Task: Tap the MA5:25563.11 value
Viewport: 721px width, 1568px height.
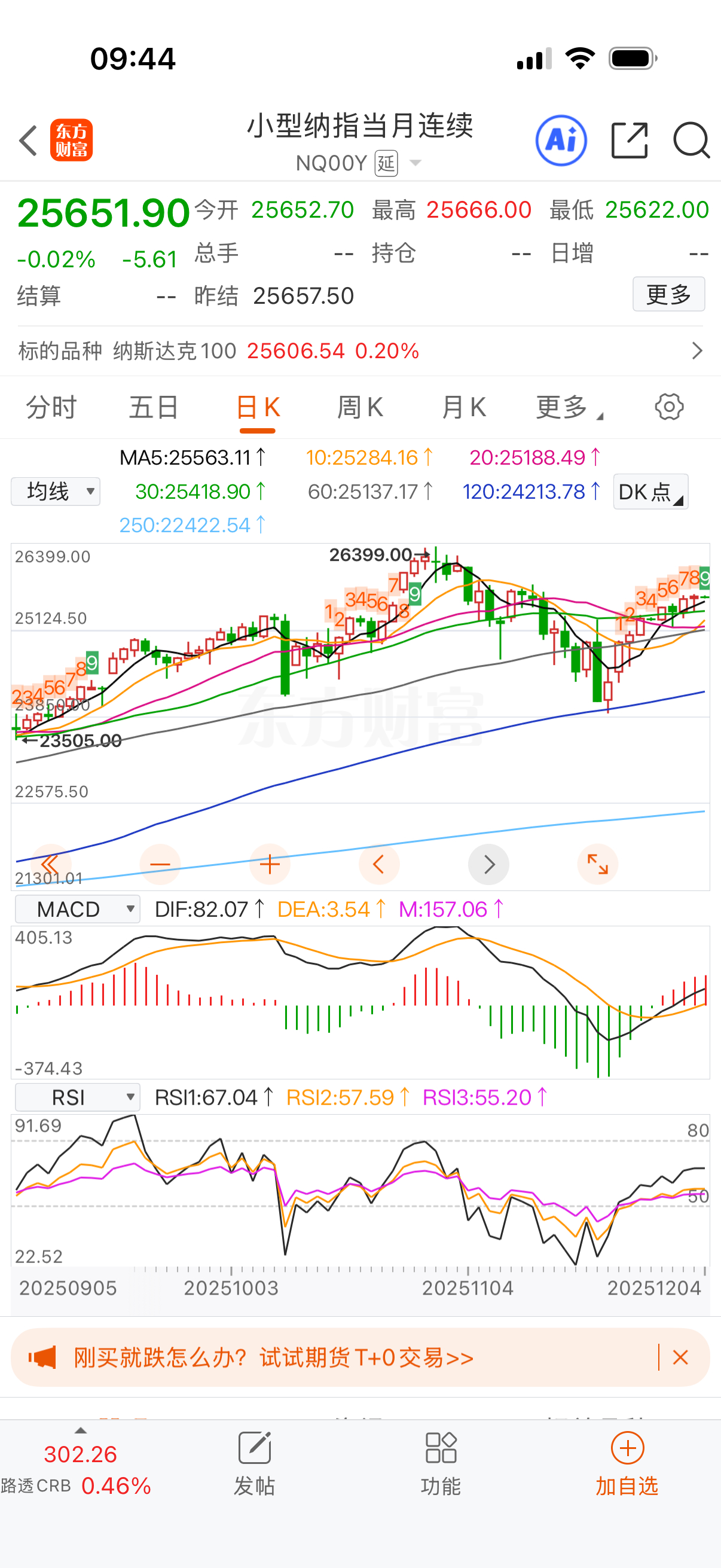Action: [193, 457]
